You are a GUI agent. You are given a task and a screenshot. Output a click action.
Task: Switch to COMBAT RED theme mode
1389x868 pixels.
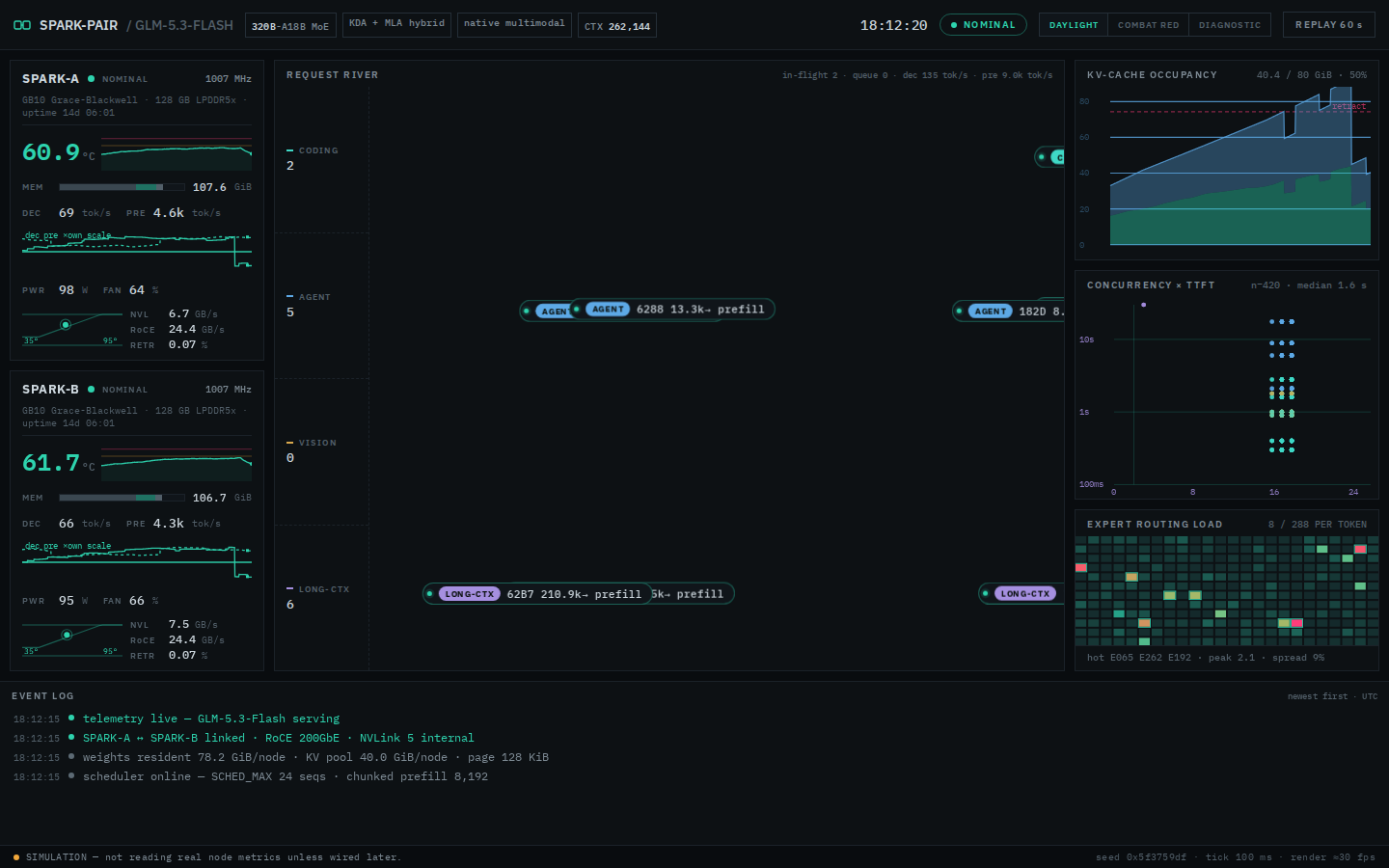pyautogui.click(x=1148, y=25)
